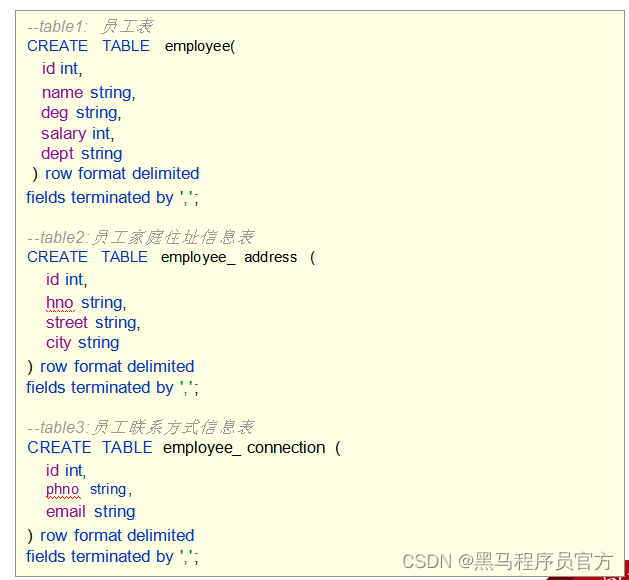Image resolution: width=629 pixels, height=580 pixels.
Task: Click the 'city string' column line
Action: [x=83, y=343]
